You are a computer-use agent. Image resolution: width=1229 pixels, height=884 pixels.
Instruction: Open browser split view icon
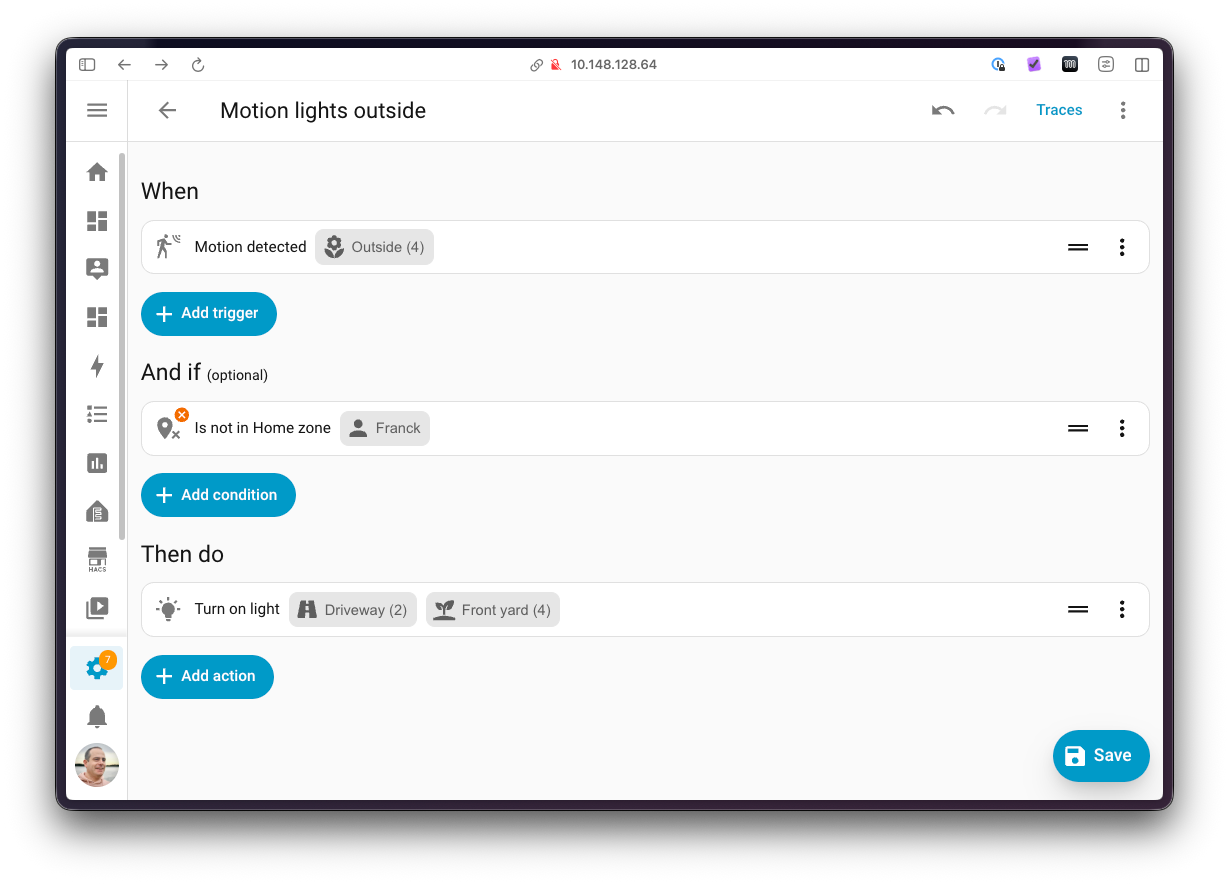1142,64
